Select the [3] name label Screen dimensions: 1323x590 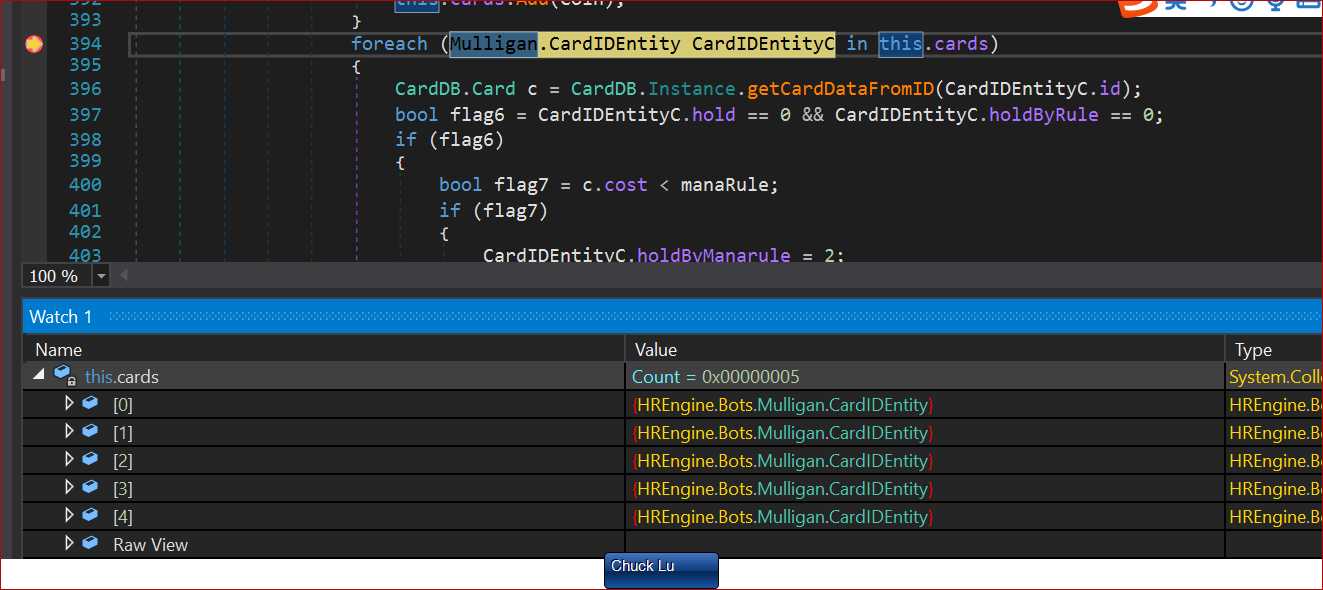[x=123, y=489]
